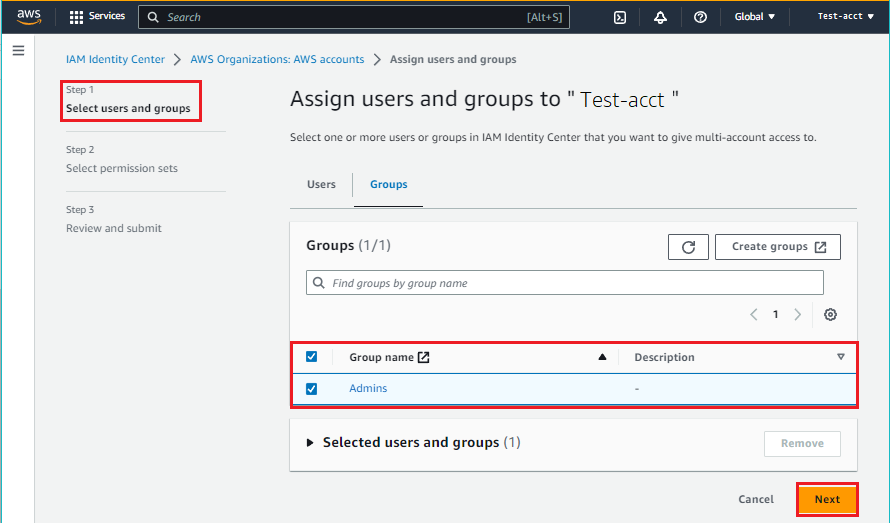Go to the next groups page
890x523 pixels.
point(797,315)
